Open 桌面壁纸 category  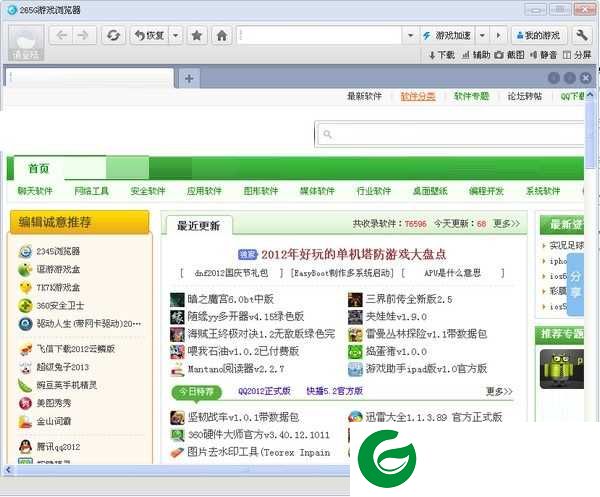pyautogui.click(x=430, y=191)
